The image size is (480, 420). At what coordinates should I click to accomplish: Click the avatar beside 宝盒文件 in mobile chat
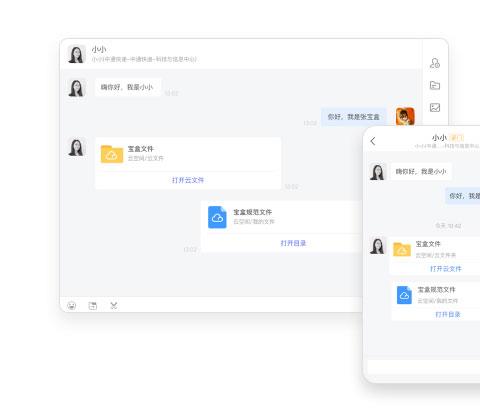coord(377,246)
